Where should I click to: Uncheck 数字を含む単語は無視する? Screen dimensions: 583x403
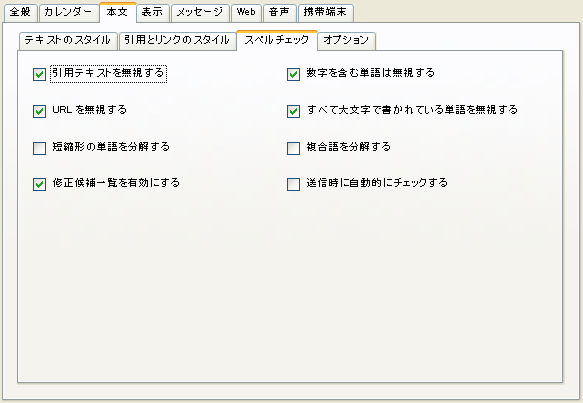coord(293,74)
